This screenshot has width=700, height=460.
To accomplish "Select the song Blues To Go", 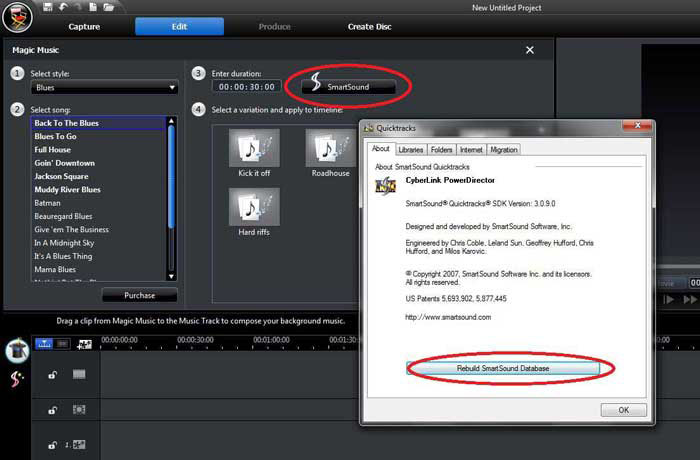I will [x=98, y=136].
